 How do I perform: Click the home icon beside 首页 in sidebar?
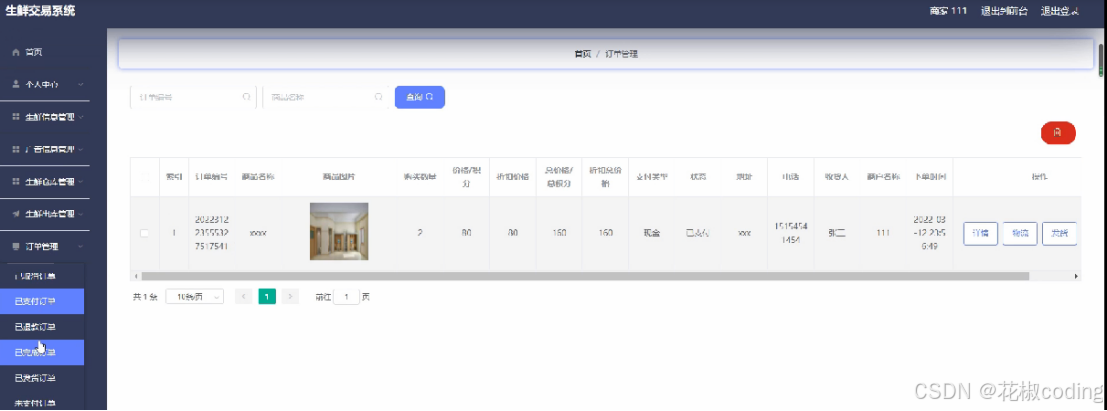pos(16,52)
